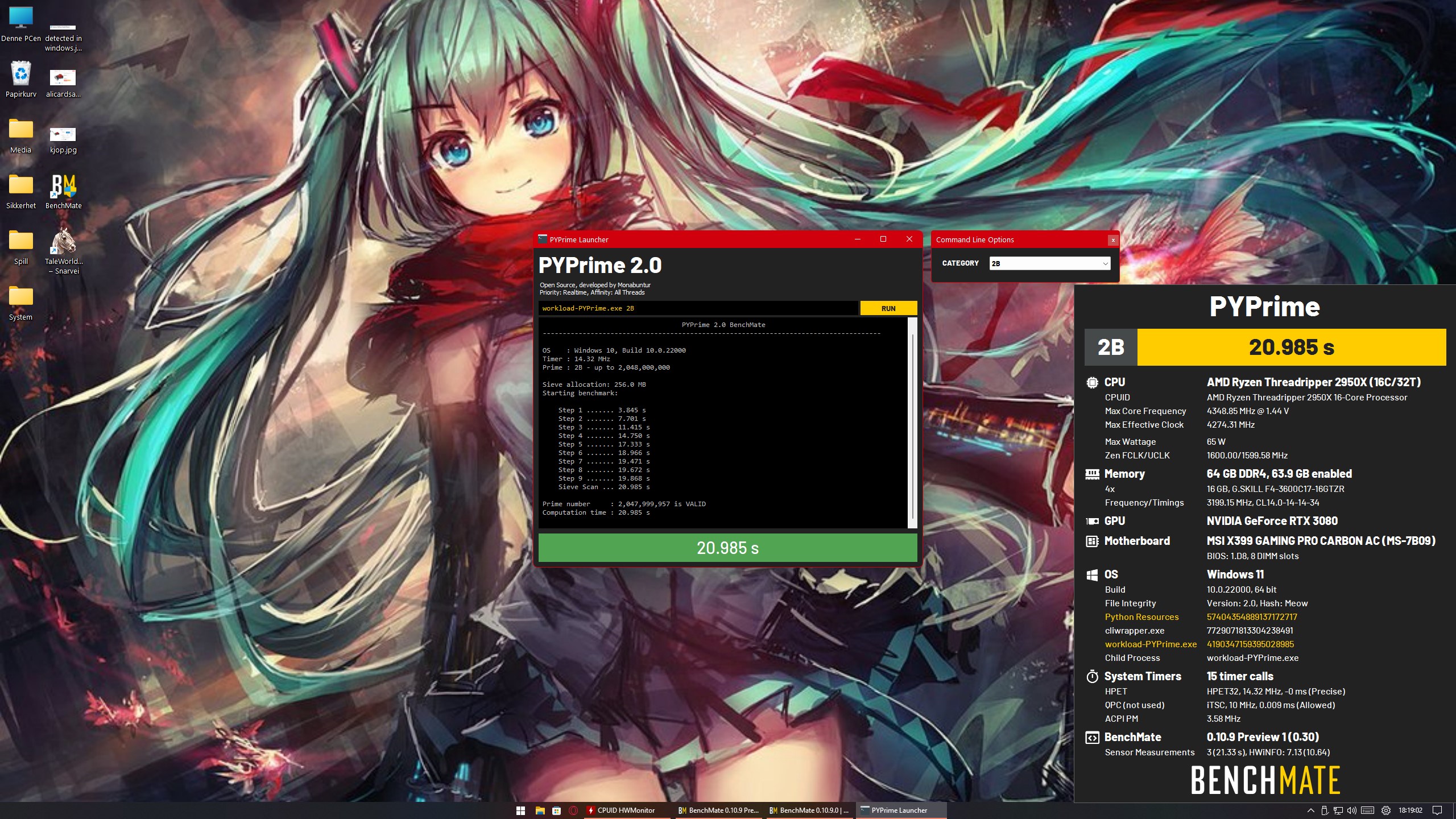Click the touch keyboard tray icon

(x=1368, y=810)
